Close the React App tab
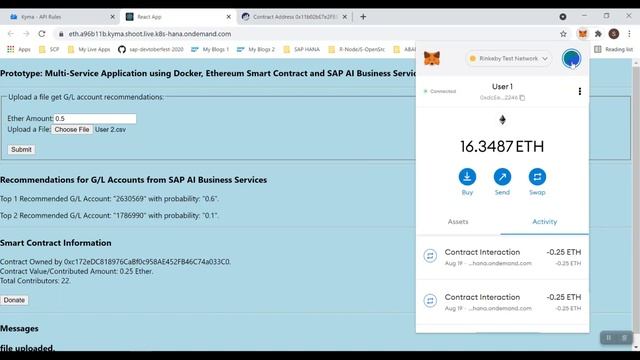The image size is (640, 360). tap(229, 17)
